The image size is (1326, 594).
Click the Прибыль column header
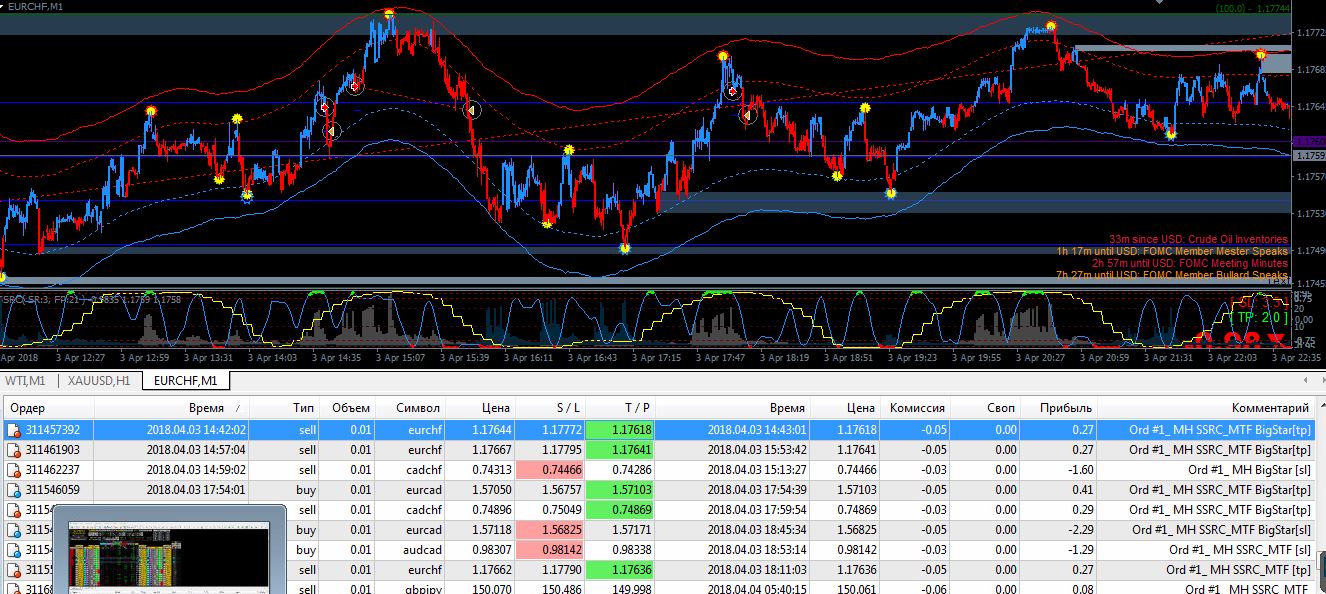1065,408
